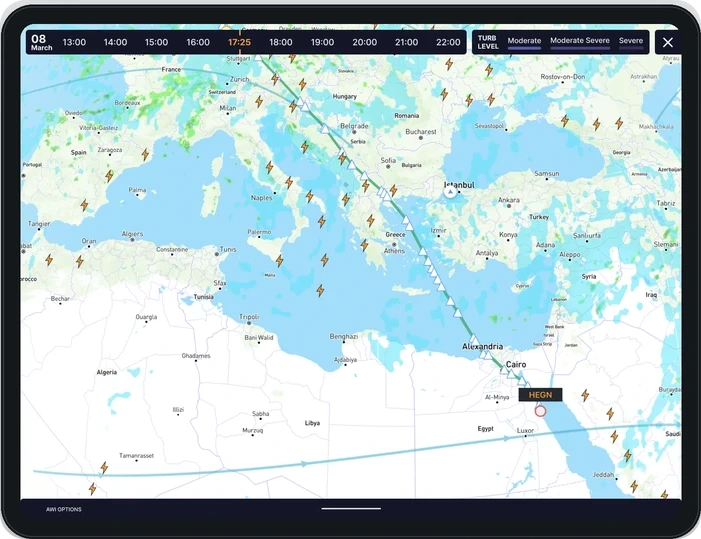Toggle Moderate Severe turbulence level
The width and height of the screenshot is (701, 539).
(x=580, y=42)
